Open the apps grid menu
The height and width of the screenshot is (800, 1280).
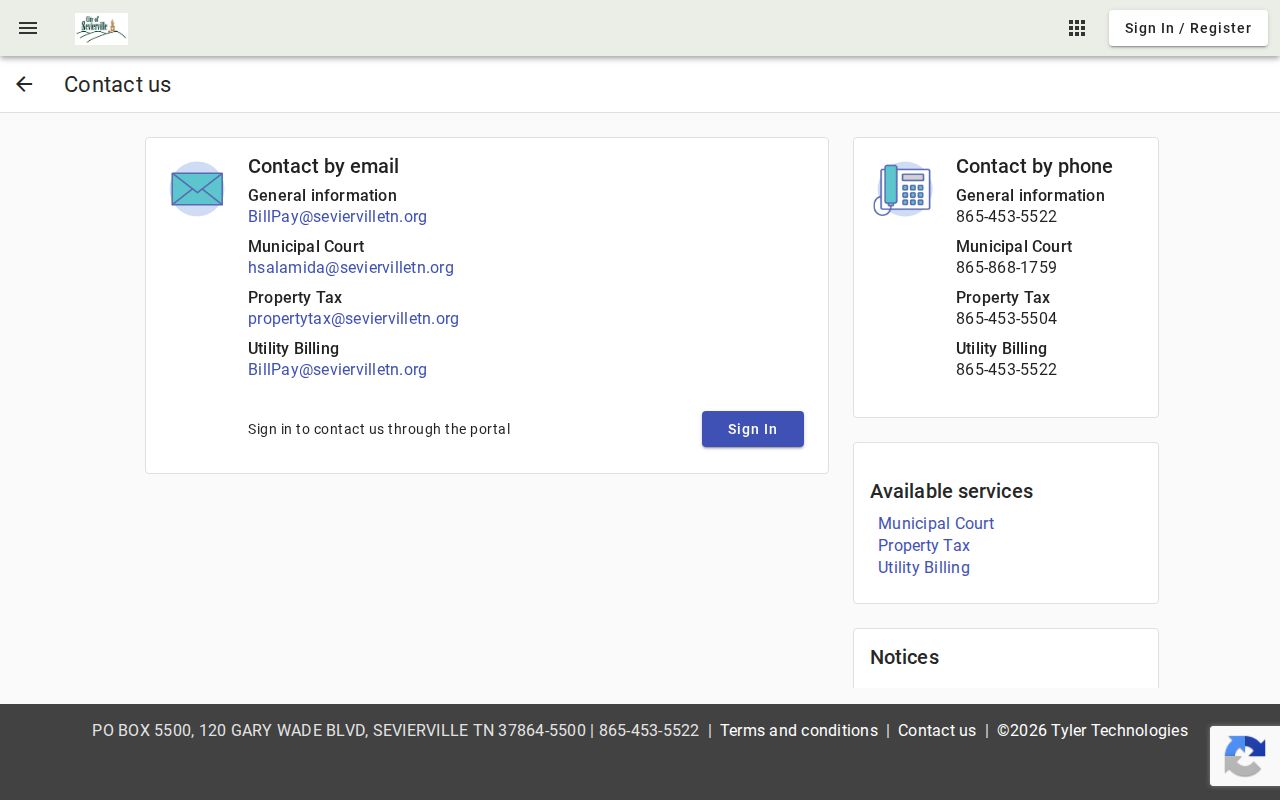(1077, 28)
